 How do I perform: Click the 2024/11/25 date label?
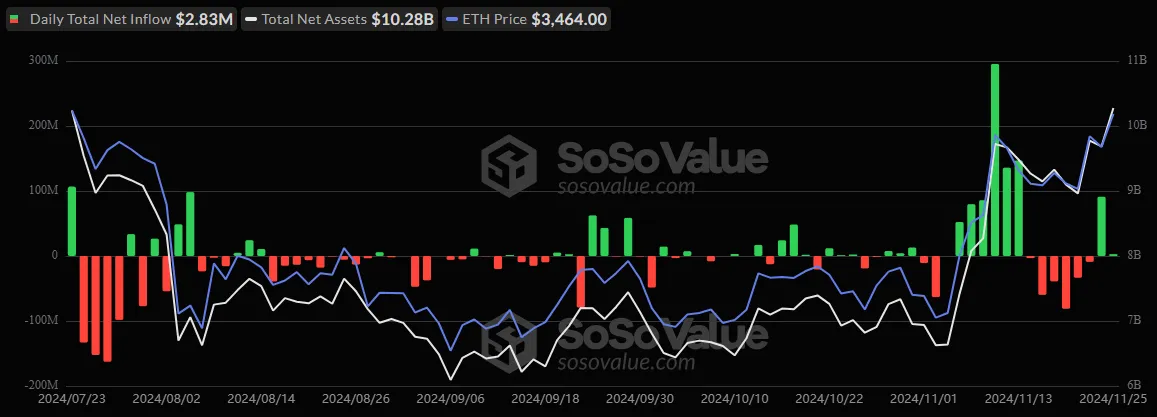click(x=1111, y=399)
